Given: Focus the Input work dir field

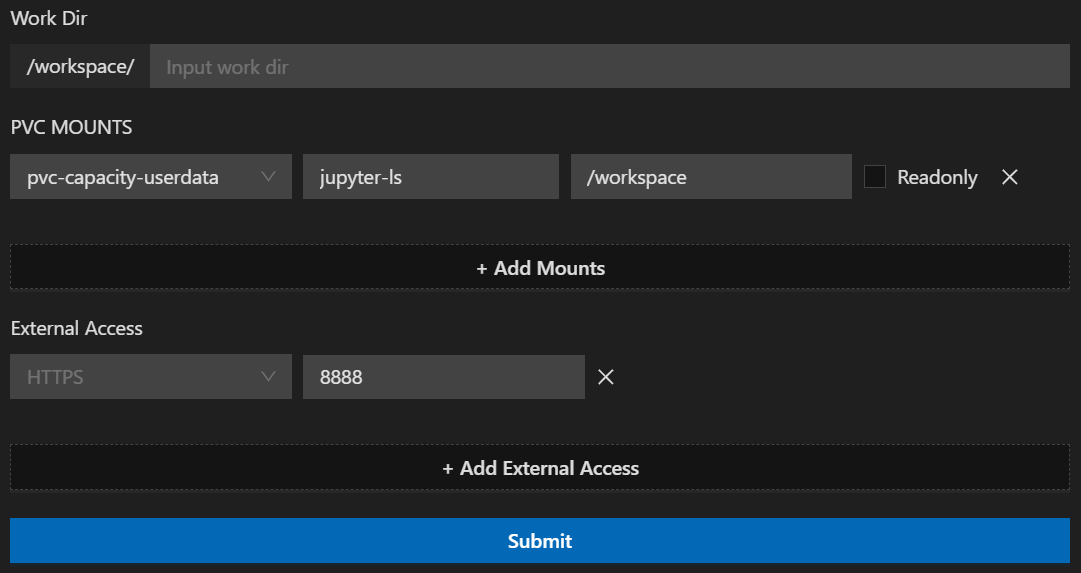Looking at the screenshot, I should (x=610, y=67).
